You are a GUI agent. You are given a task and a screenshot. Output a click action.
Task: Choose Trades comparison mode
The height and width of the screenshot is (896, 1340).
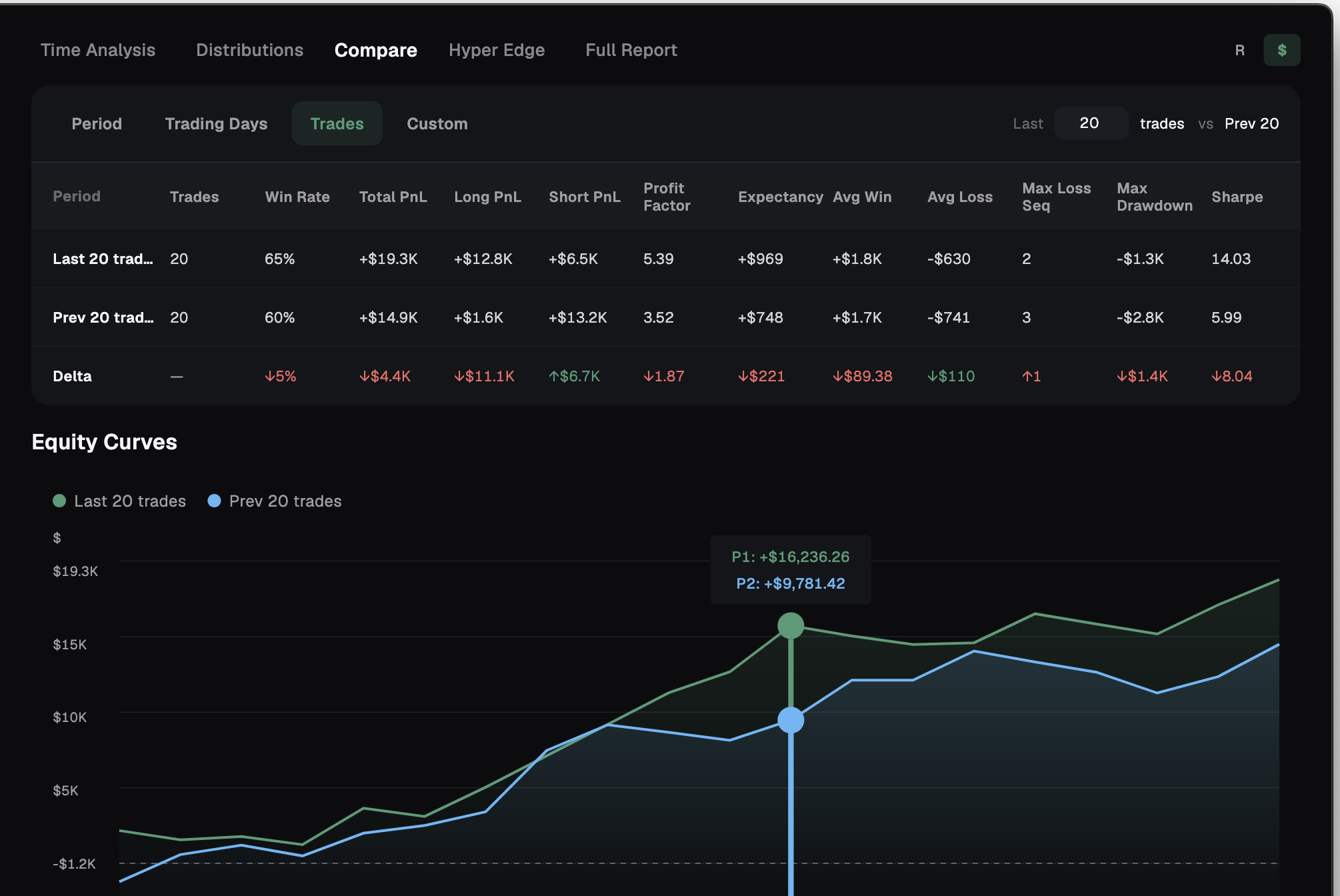(x=337, y=123)
